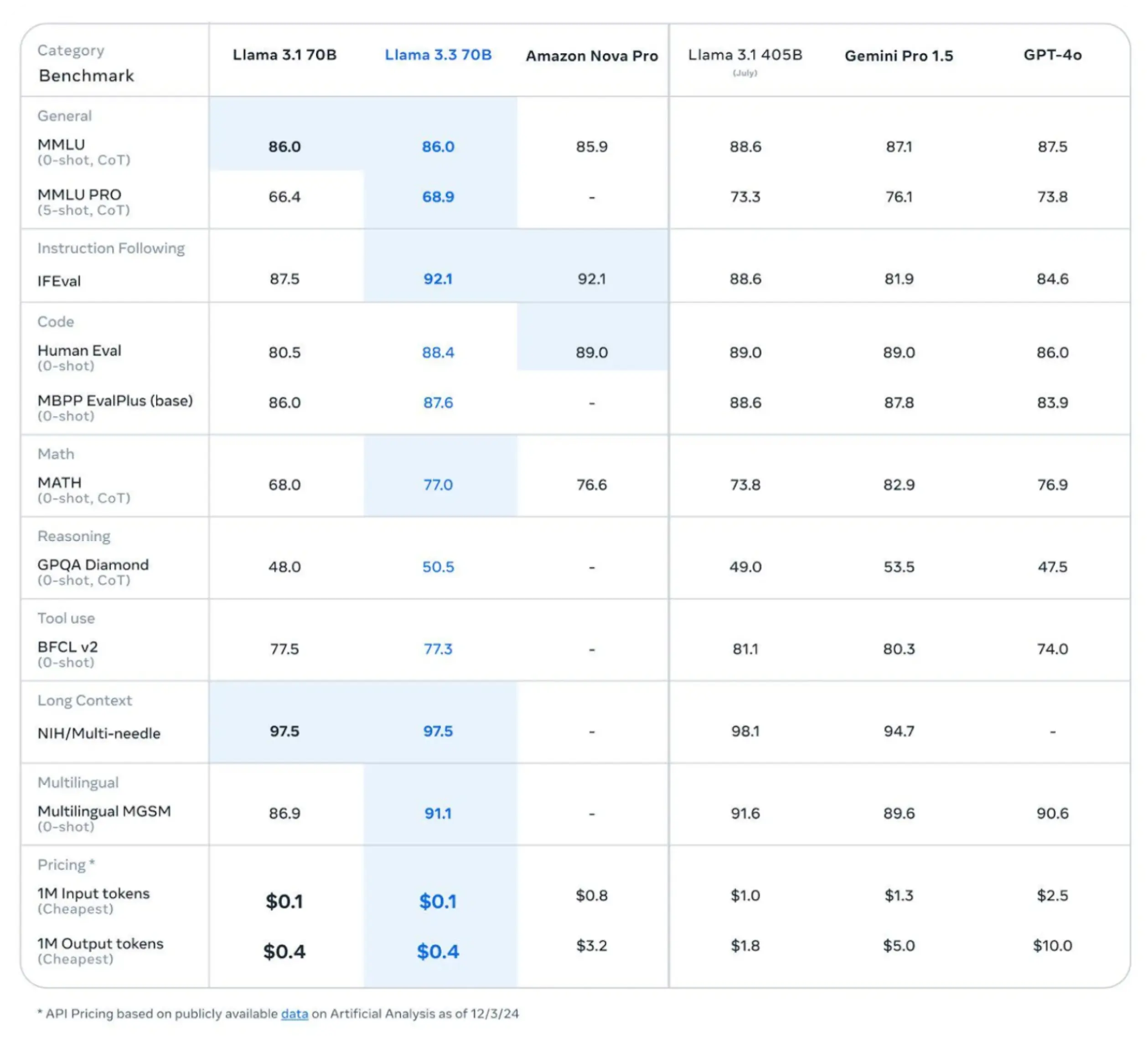Click Amazon Nova Pro's input token price $0.8
The image size is (1148, 1042).
[592, 895]
